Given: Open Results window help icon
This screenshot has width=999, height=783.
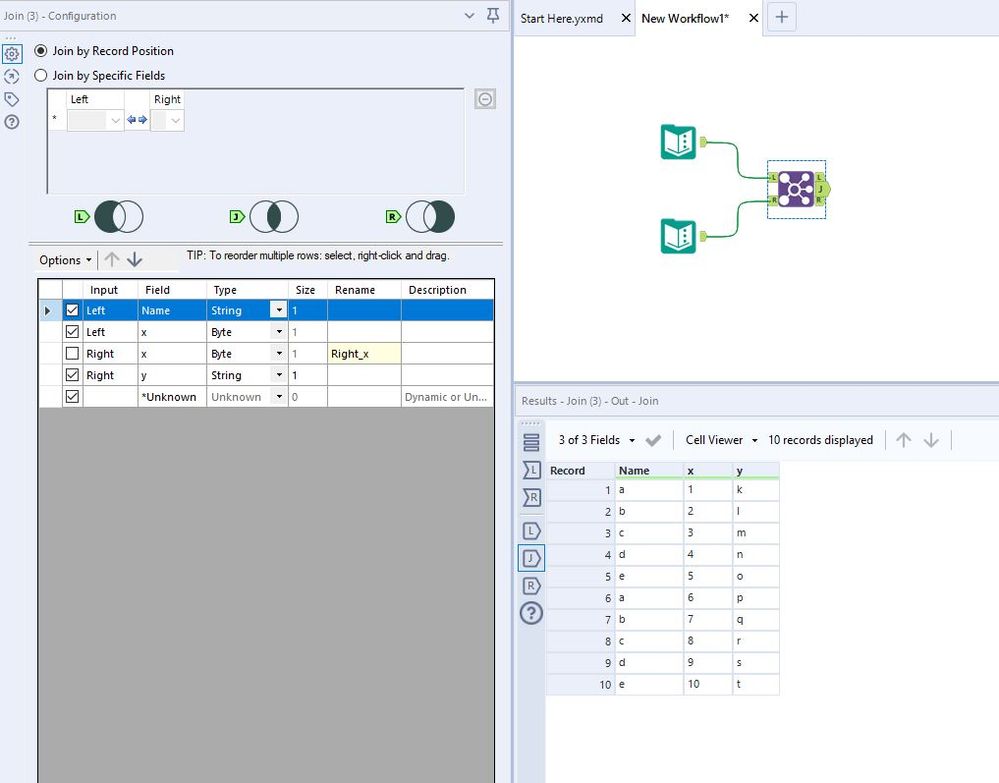Looking at the screenshot, I should point(531,613).
